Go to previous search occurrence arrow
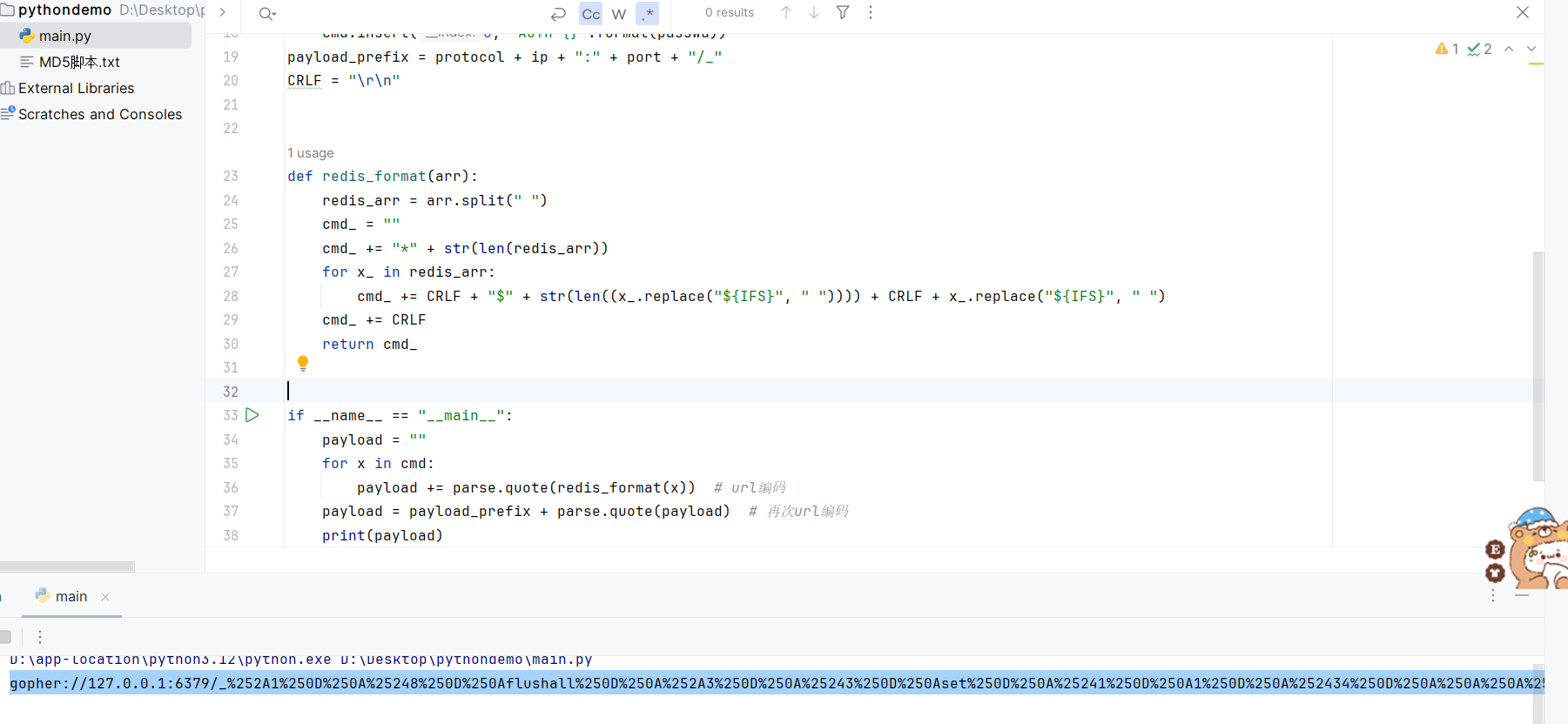Viewport: 1568px width, 724px height. (786, 12)
